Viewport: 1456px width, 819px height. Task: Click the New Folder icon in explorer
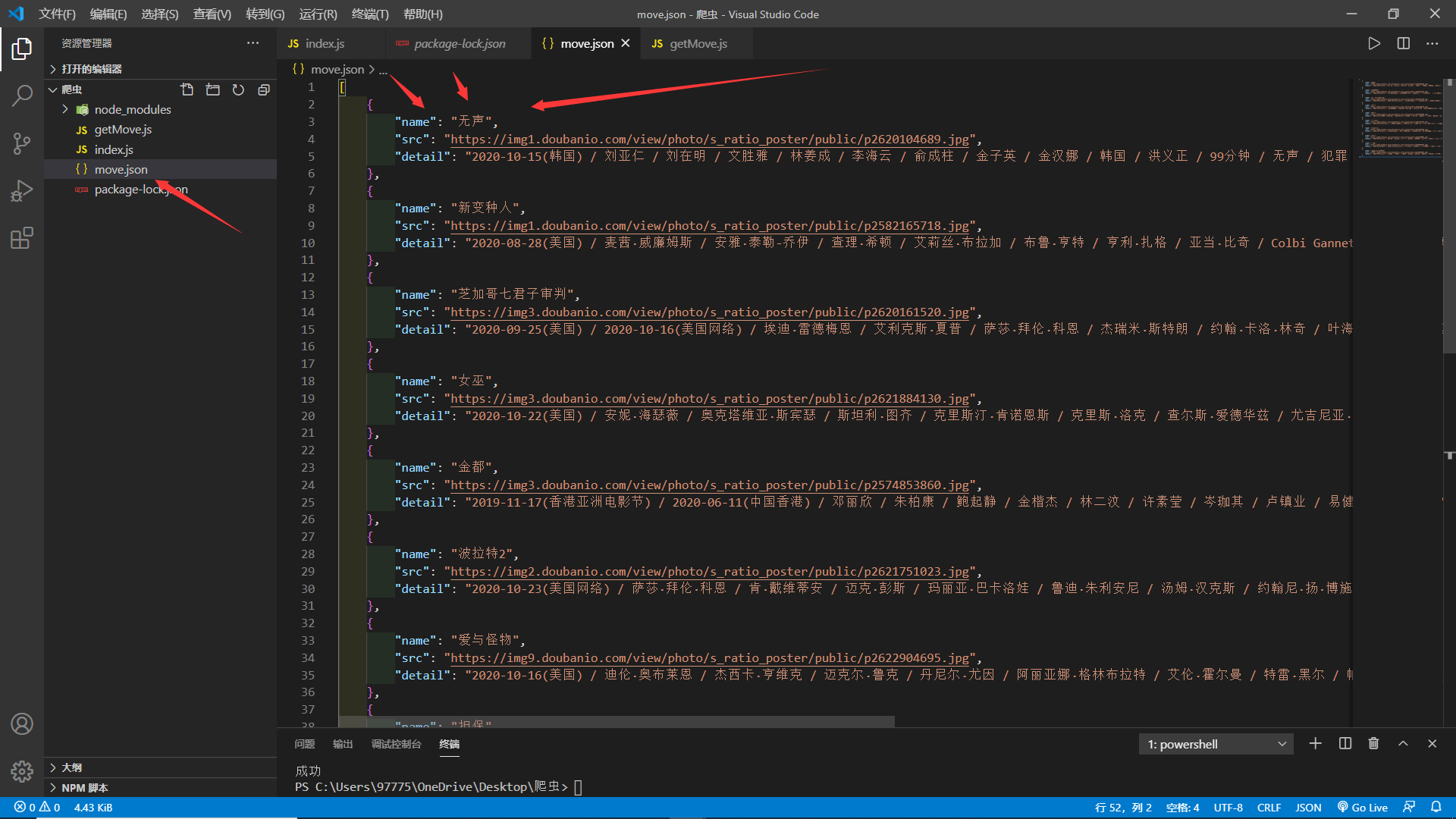pyautogui.click(x=213, y=89)
